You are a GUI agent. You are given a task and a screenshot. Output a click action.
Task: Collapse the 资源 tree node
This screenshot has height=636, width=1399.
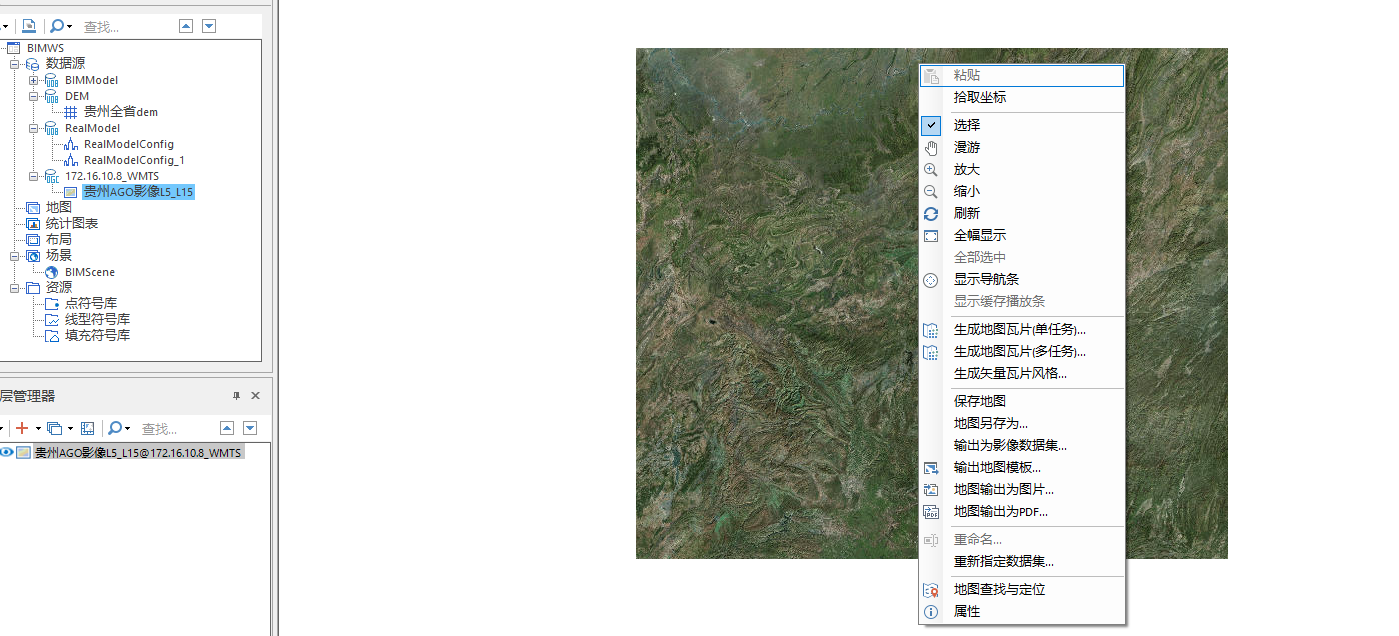point(14,288)
